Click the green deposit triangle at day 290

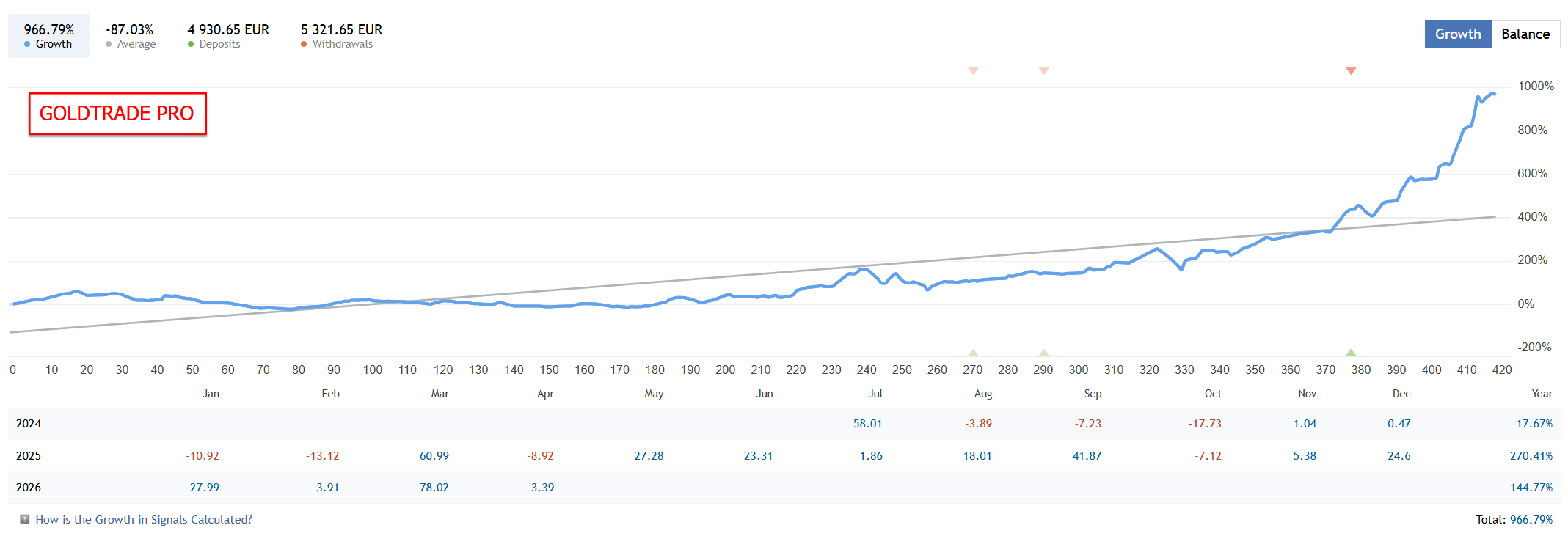(1043, 353)
